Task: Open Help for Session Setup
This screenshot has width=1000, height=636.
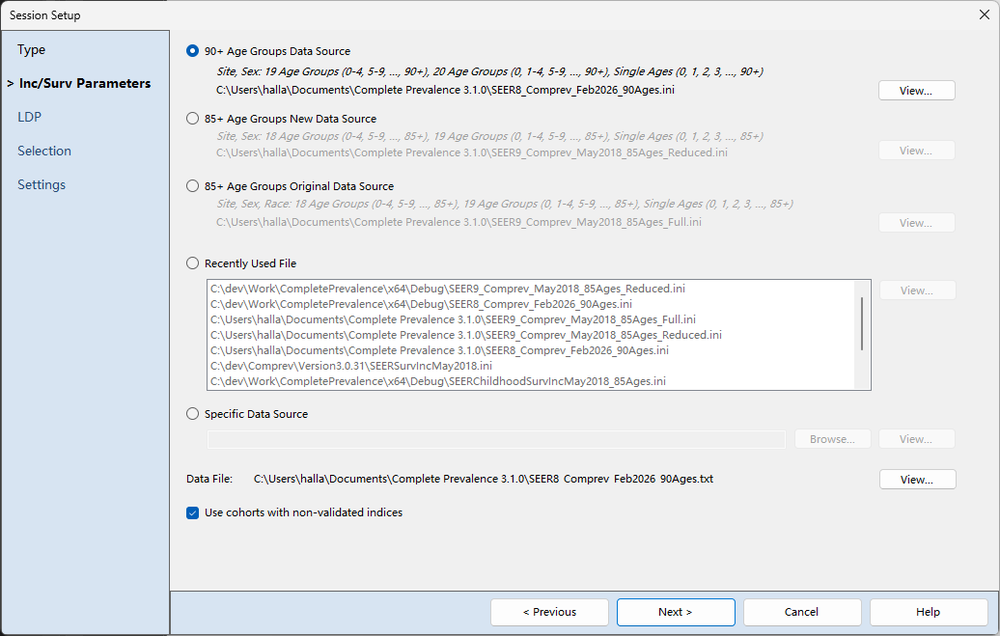Action: click(928, 612)
